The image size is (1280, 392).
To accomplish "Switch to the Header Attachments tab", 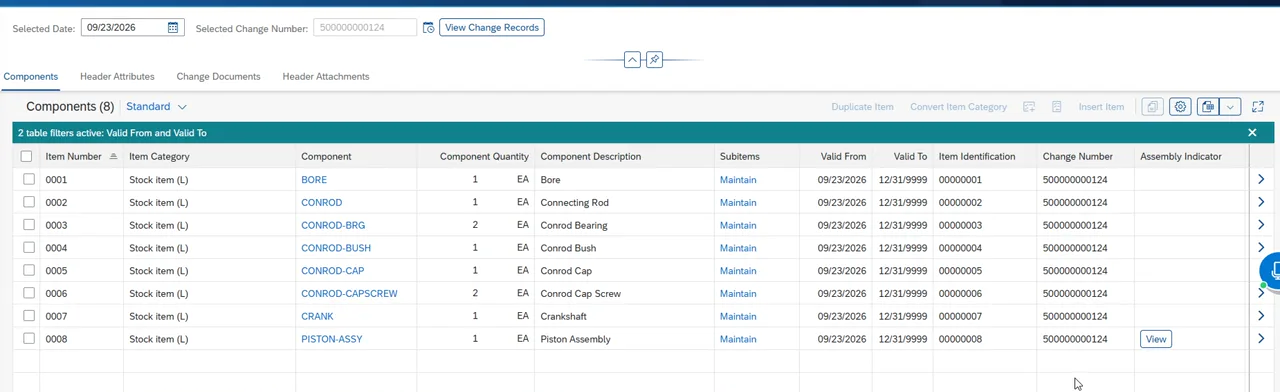I will (x=326, y=76).
